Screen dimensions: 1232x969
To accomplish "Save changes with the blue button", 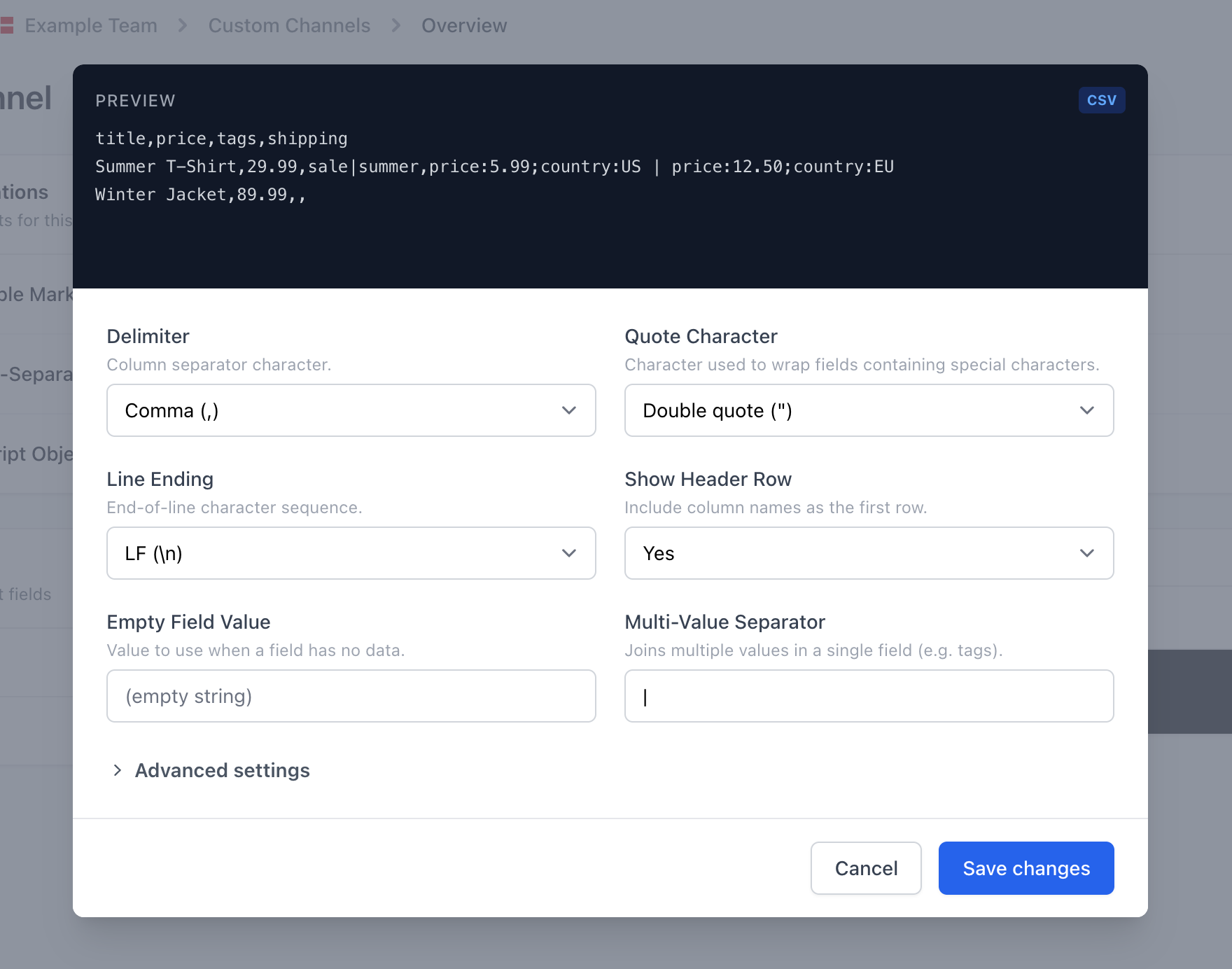I will [x=1026, y=868].
